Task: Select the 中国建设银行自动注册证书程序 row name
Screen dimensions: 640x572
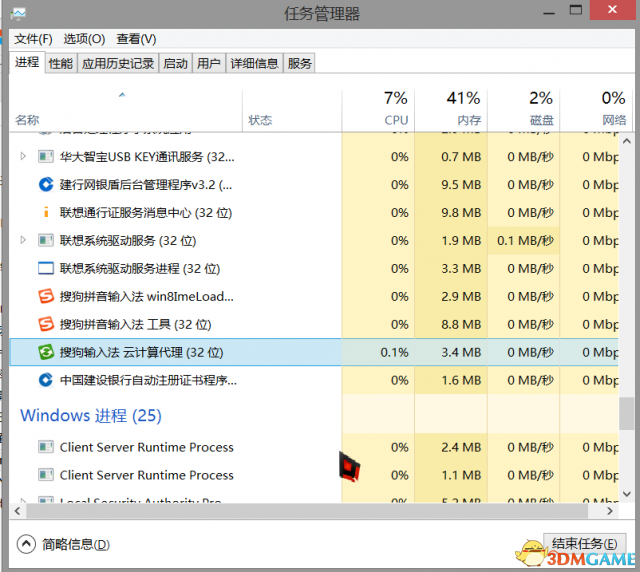Action: click(x=148, y=380)
